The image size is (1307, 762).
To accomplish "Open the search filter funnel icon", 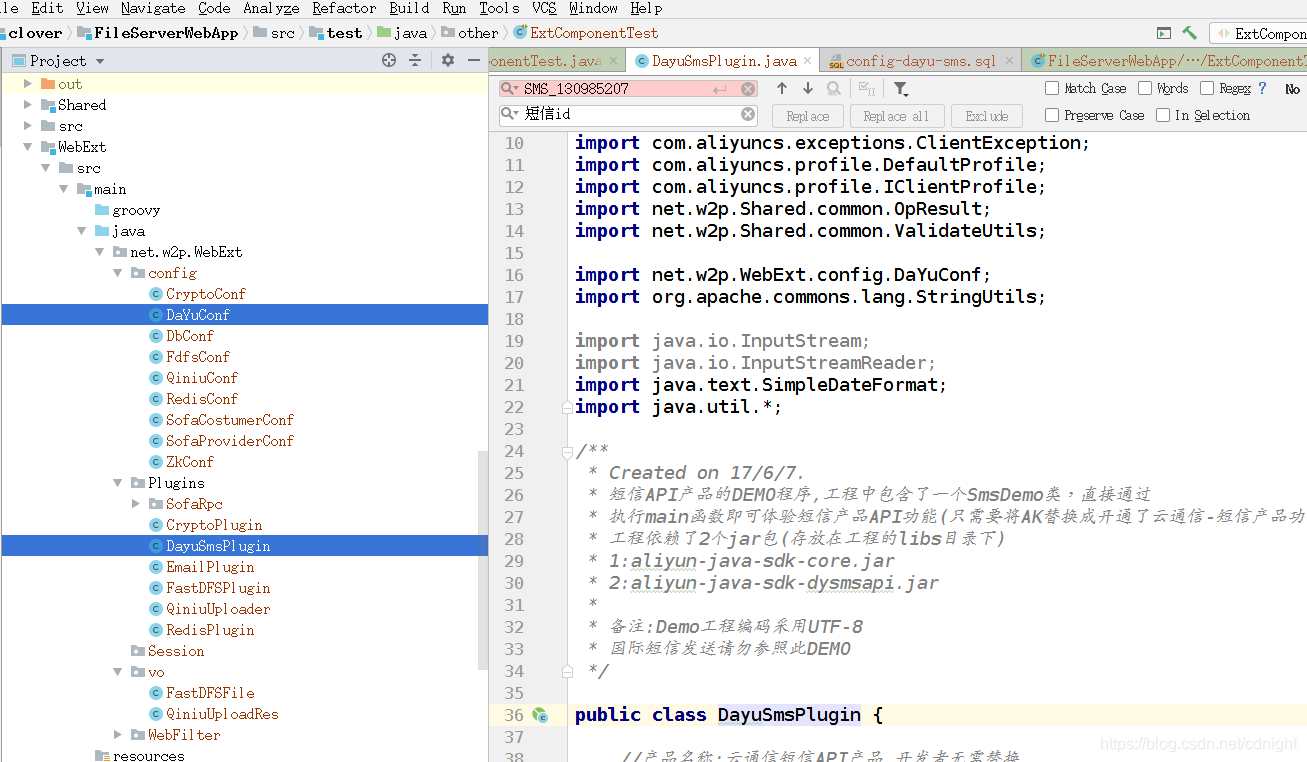I will (x=901, y=89).
